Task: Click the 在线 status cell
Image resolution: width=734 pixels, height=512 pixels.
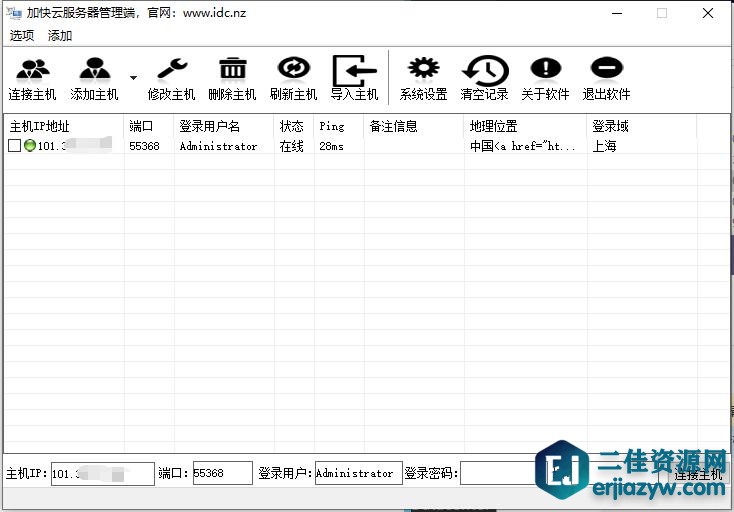Action: click(291, 146)
